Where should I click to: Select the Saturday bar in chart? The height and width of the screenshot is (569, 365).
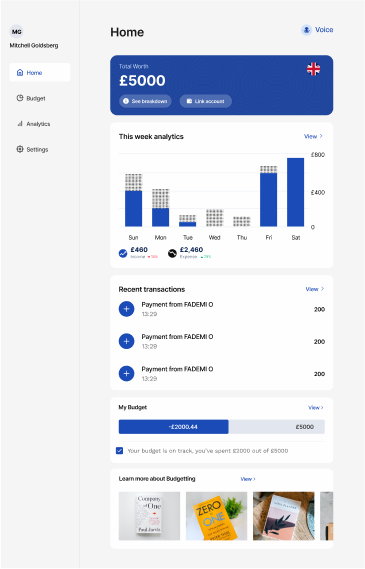(295, 192)
